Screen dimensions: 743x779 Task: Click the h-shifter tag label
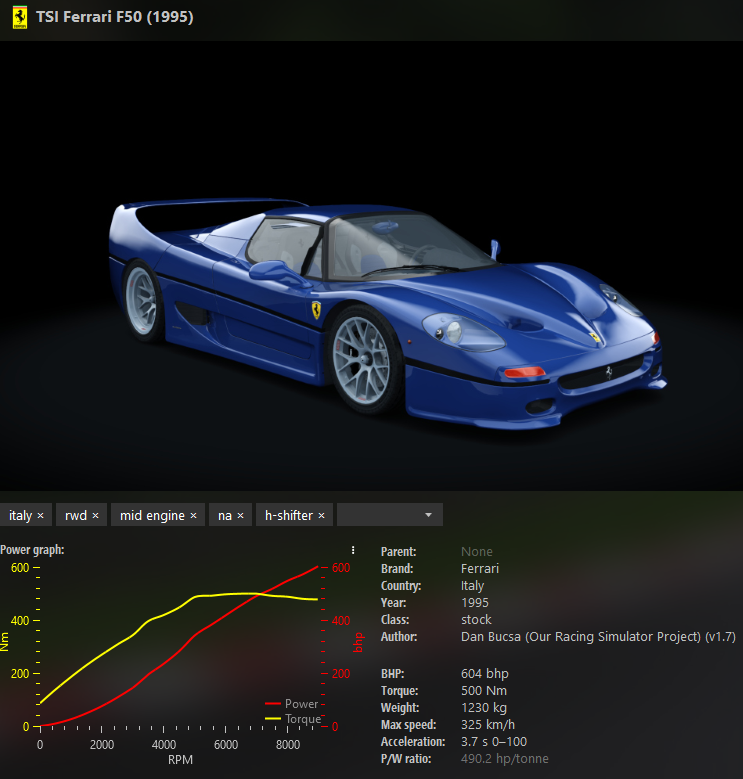point(289,516)
